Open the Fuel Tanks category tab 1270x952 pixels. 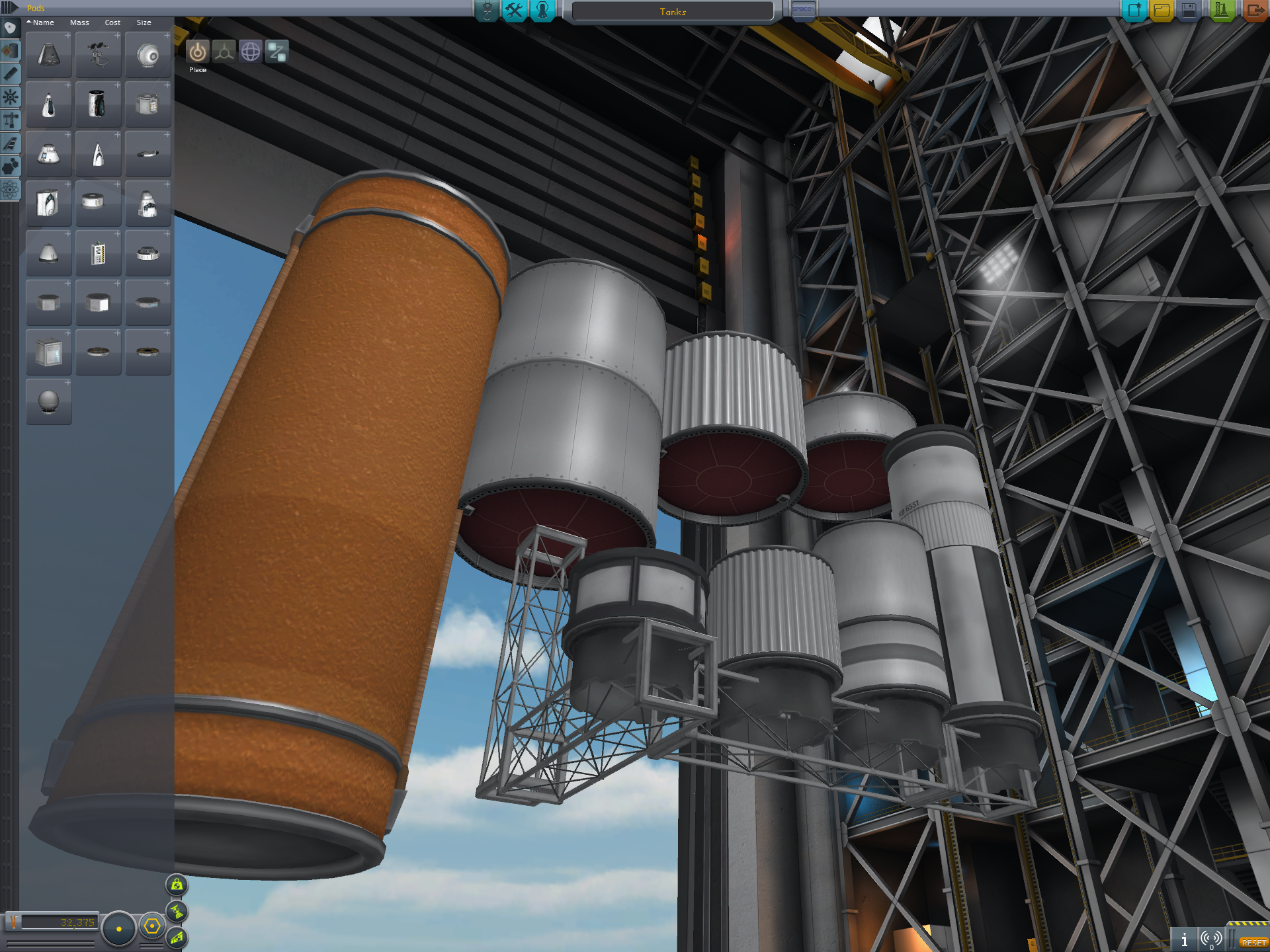tap(10, 51)
